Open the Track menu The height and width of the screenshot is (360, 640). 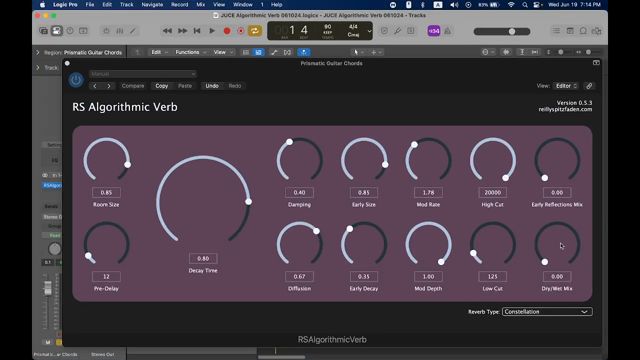pyautogui.click(x=127, y=5)
